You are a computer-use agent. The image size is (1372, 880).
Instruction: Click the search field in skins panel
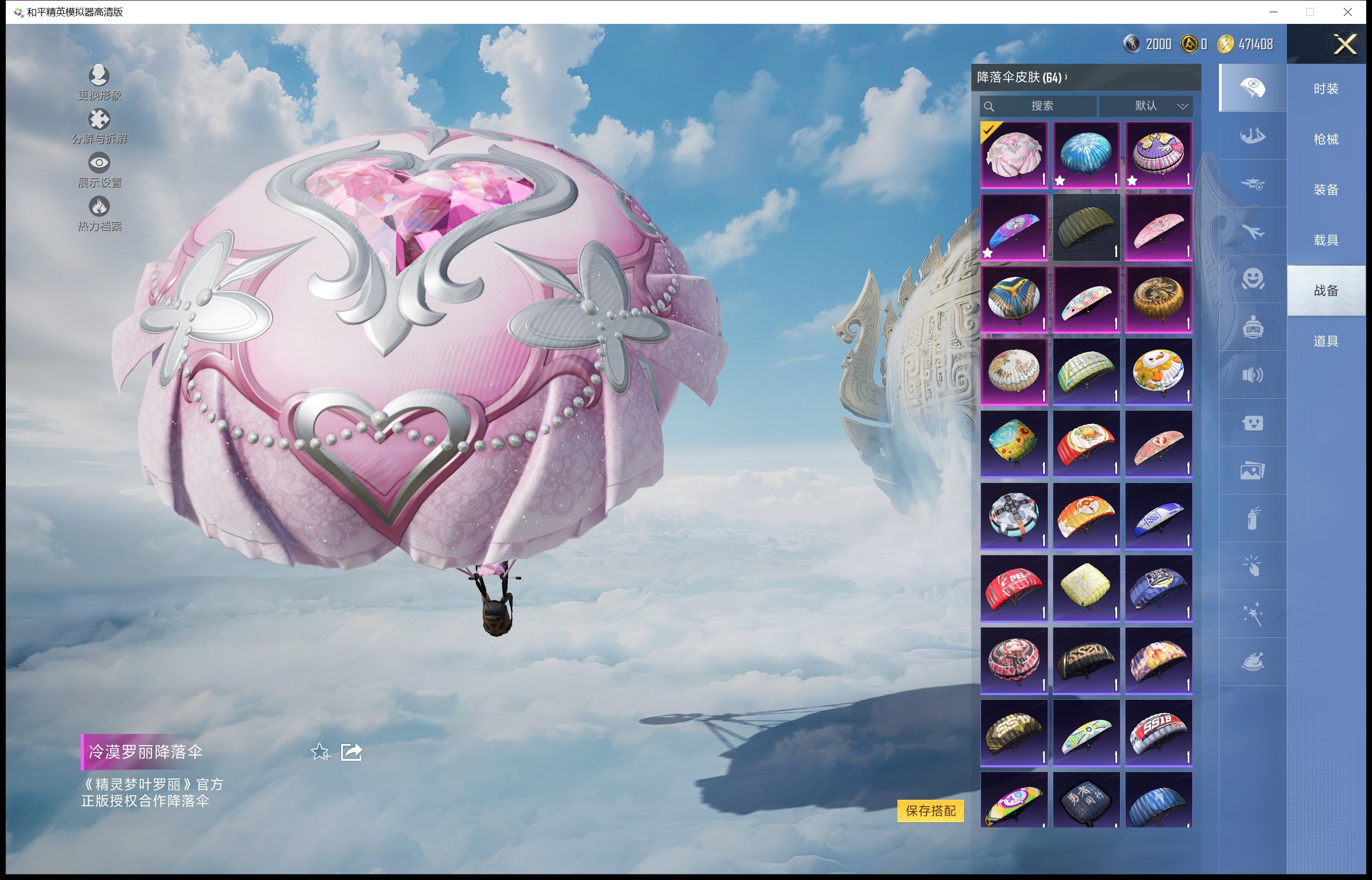[x=1038, y=106]
